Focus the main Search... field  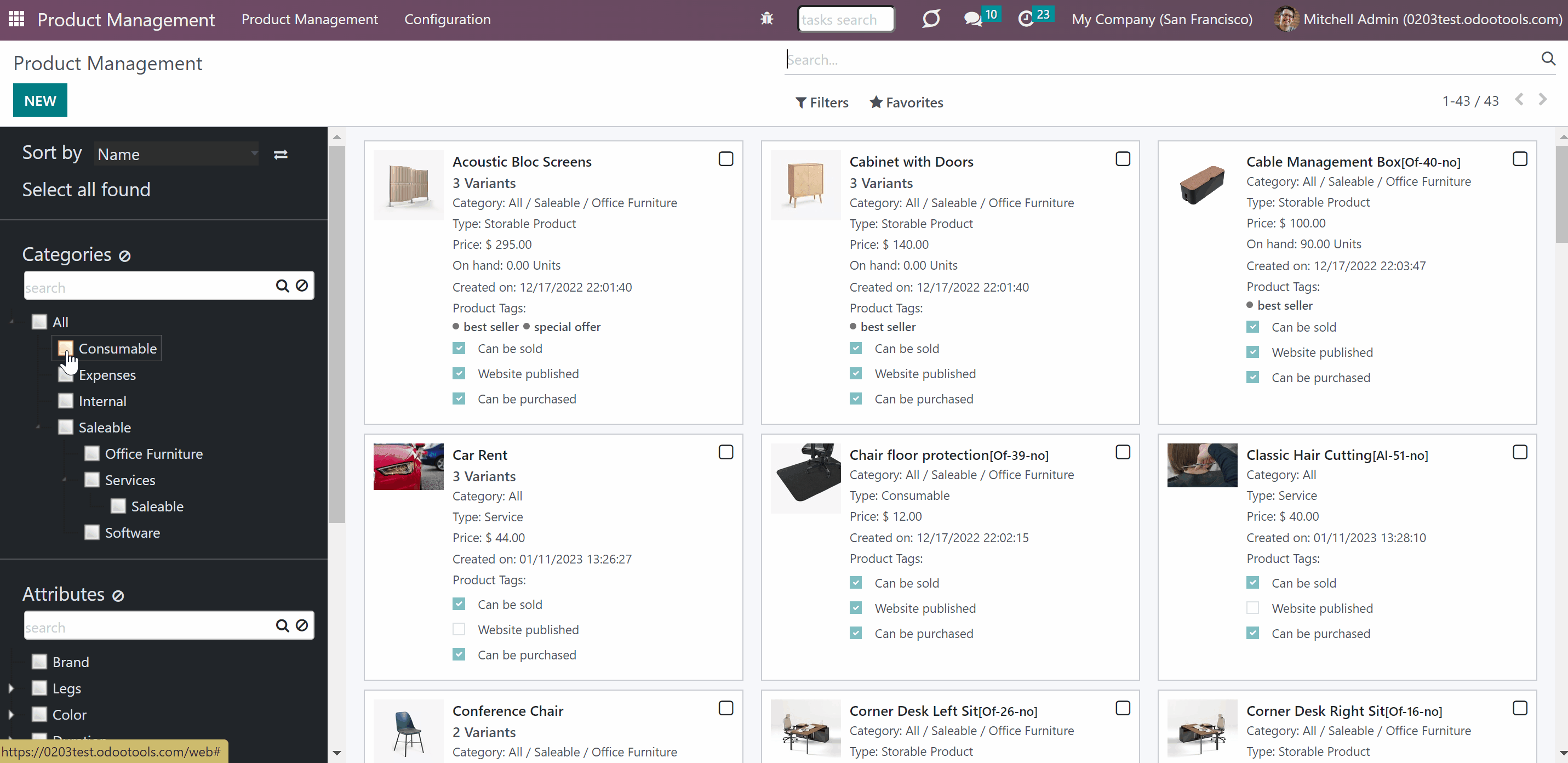coord(1160,60)
